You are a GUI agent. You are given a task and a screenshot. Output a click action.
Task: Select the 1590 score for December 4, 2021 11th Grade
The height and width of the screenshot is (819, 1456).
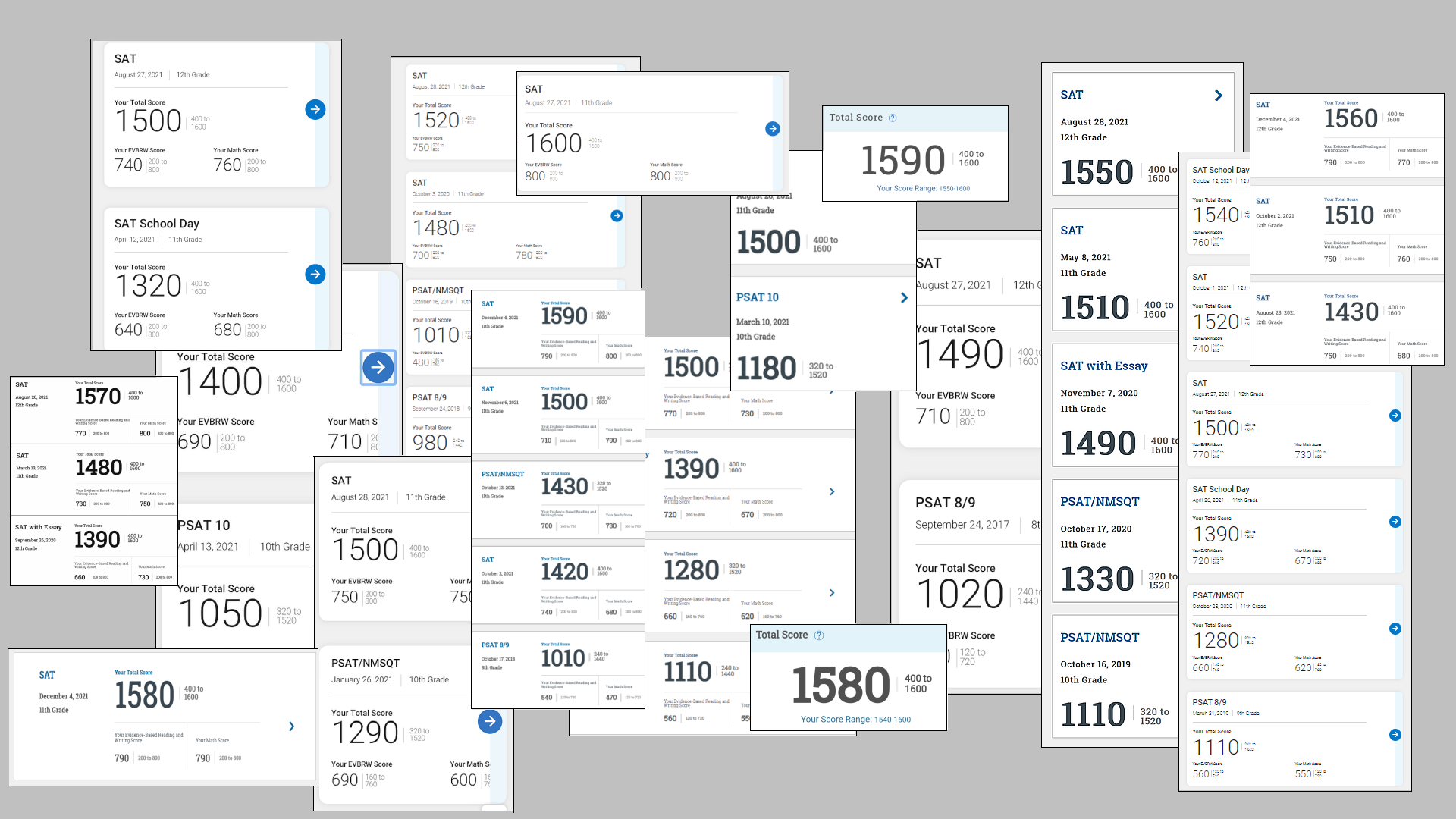click(x=564, y=316)
